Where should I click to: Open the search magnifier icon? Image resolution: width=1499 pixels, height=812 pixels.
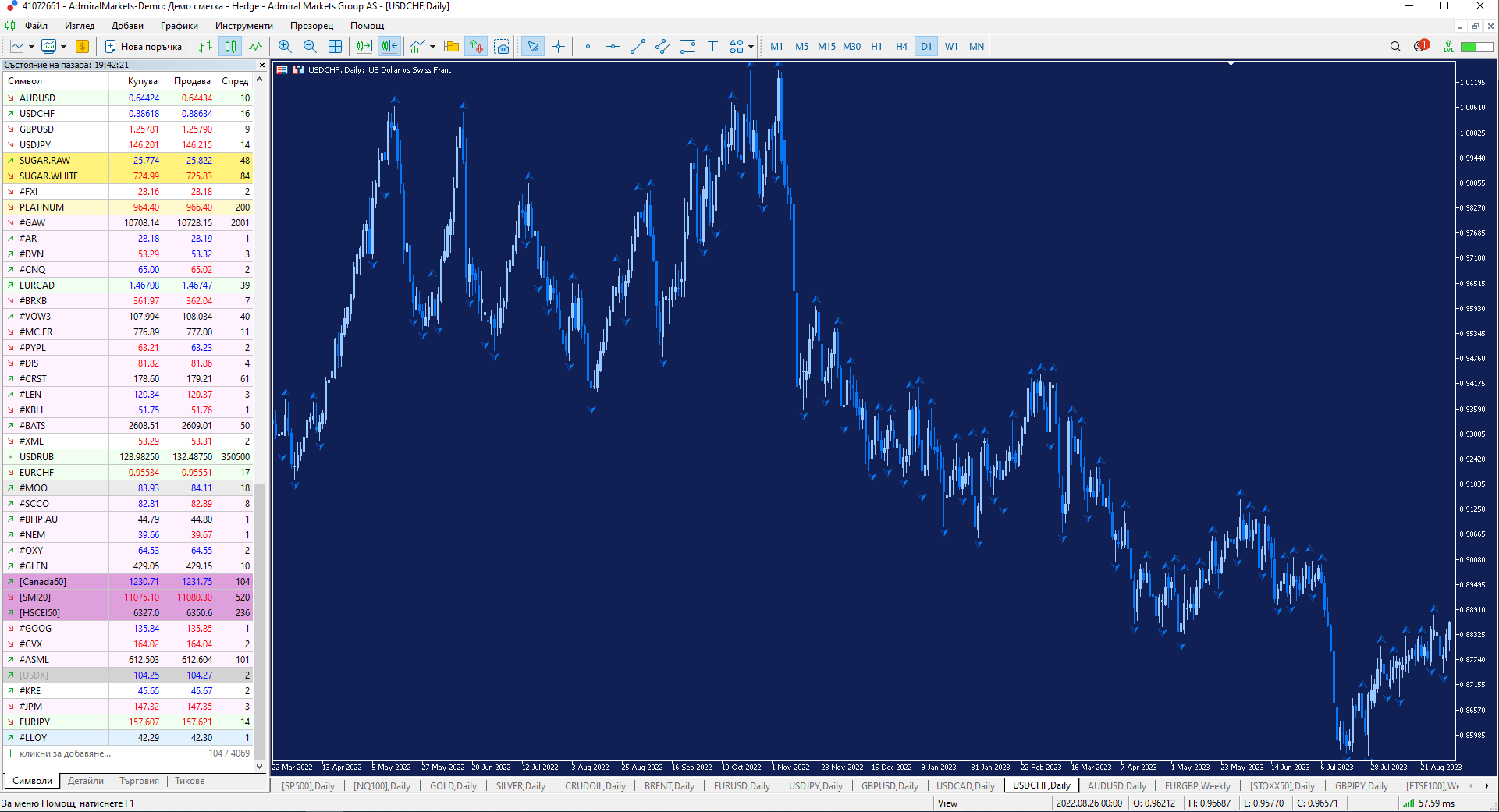coord(1395,47)
